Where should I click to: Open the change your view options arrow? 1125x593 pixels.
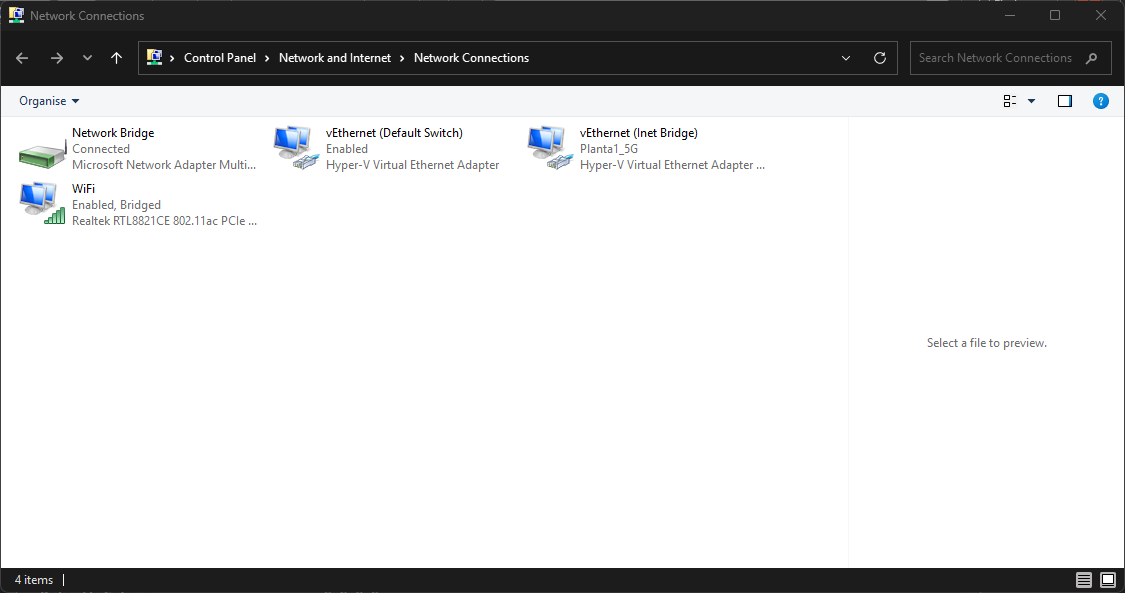[x=1032, y=101]
